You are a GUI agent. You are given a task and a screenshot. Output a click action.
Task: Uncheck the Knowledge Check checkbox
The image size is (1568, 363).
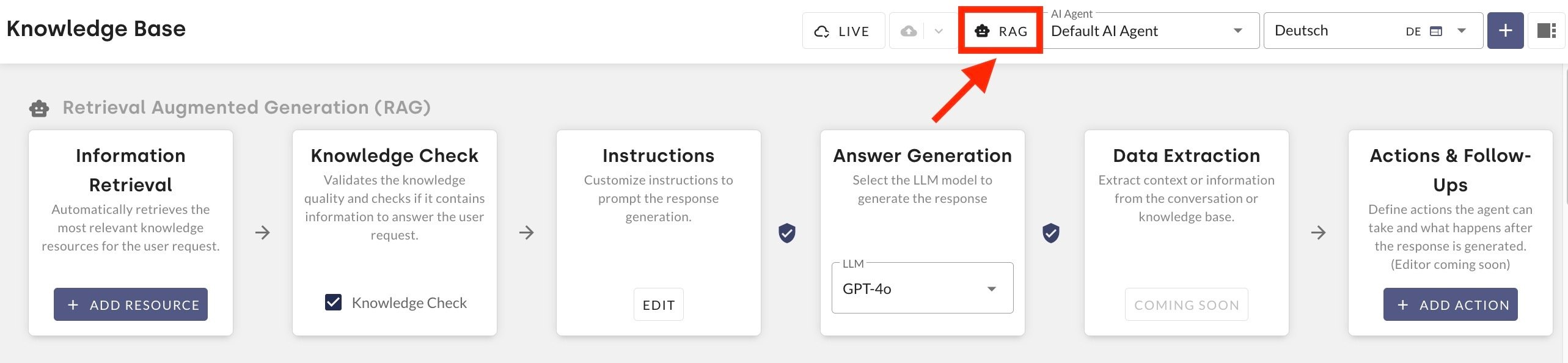pos(333,302)
